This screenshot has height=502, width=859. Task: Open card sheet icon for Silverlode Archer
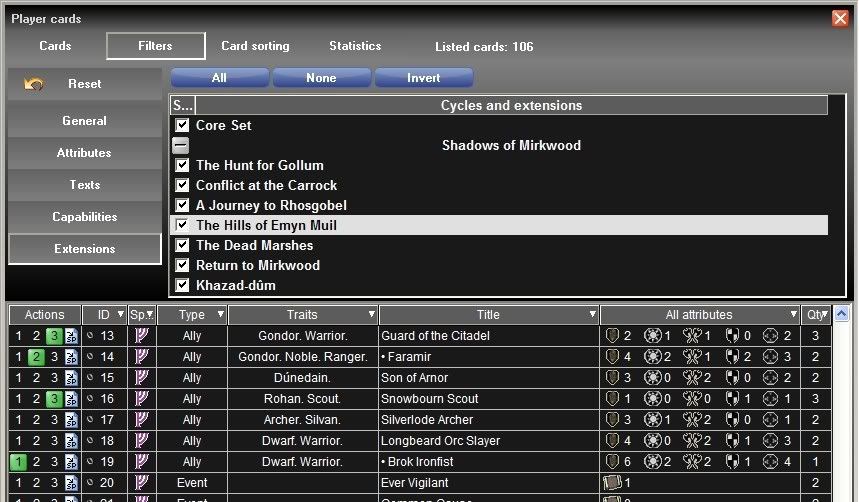tap(71, 420)
